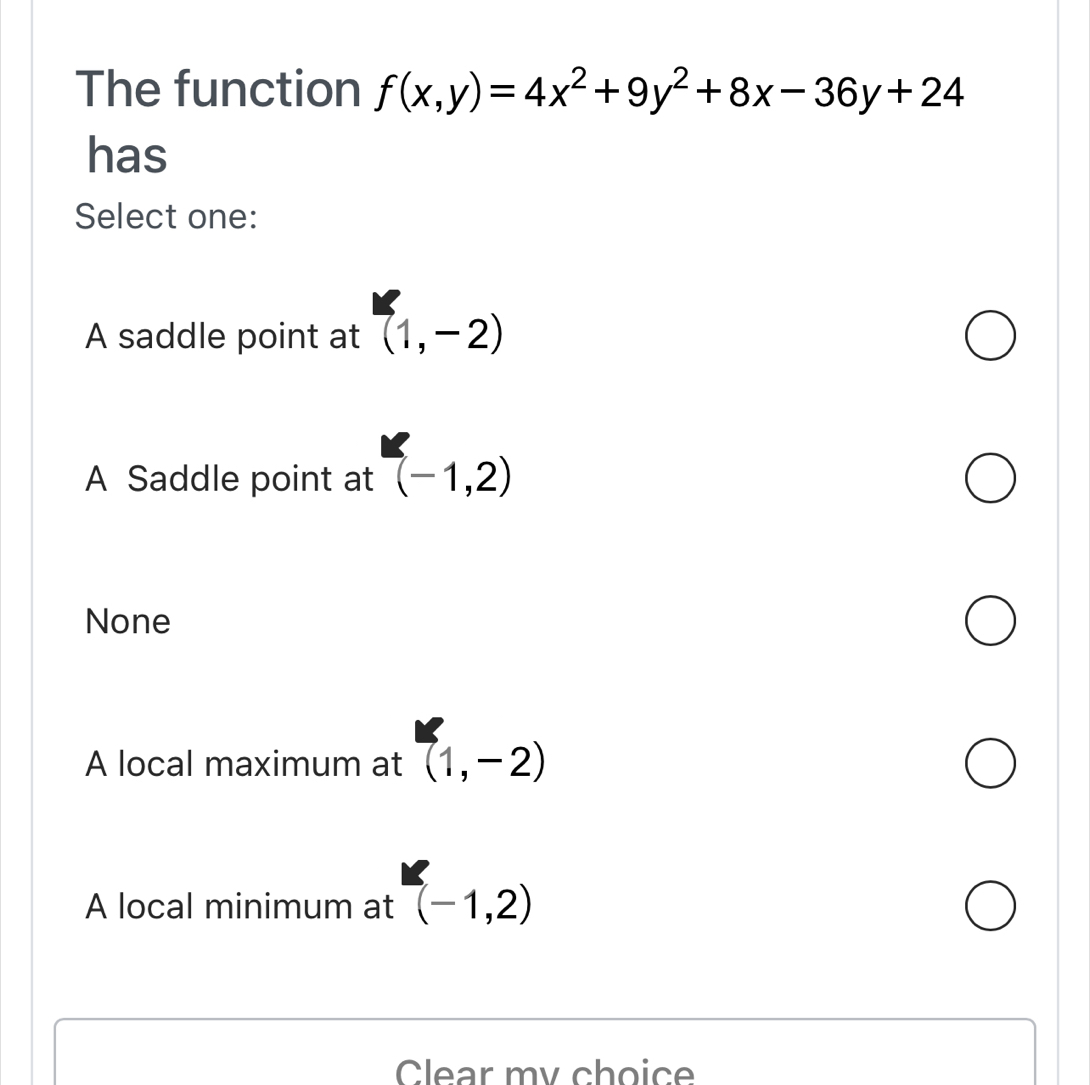Click arrow icon in first saddle point option

(x=386, y=303)
